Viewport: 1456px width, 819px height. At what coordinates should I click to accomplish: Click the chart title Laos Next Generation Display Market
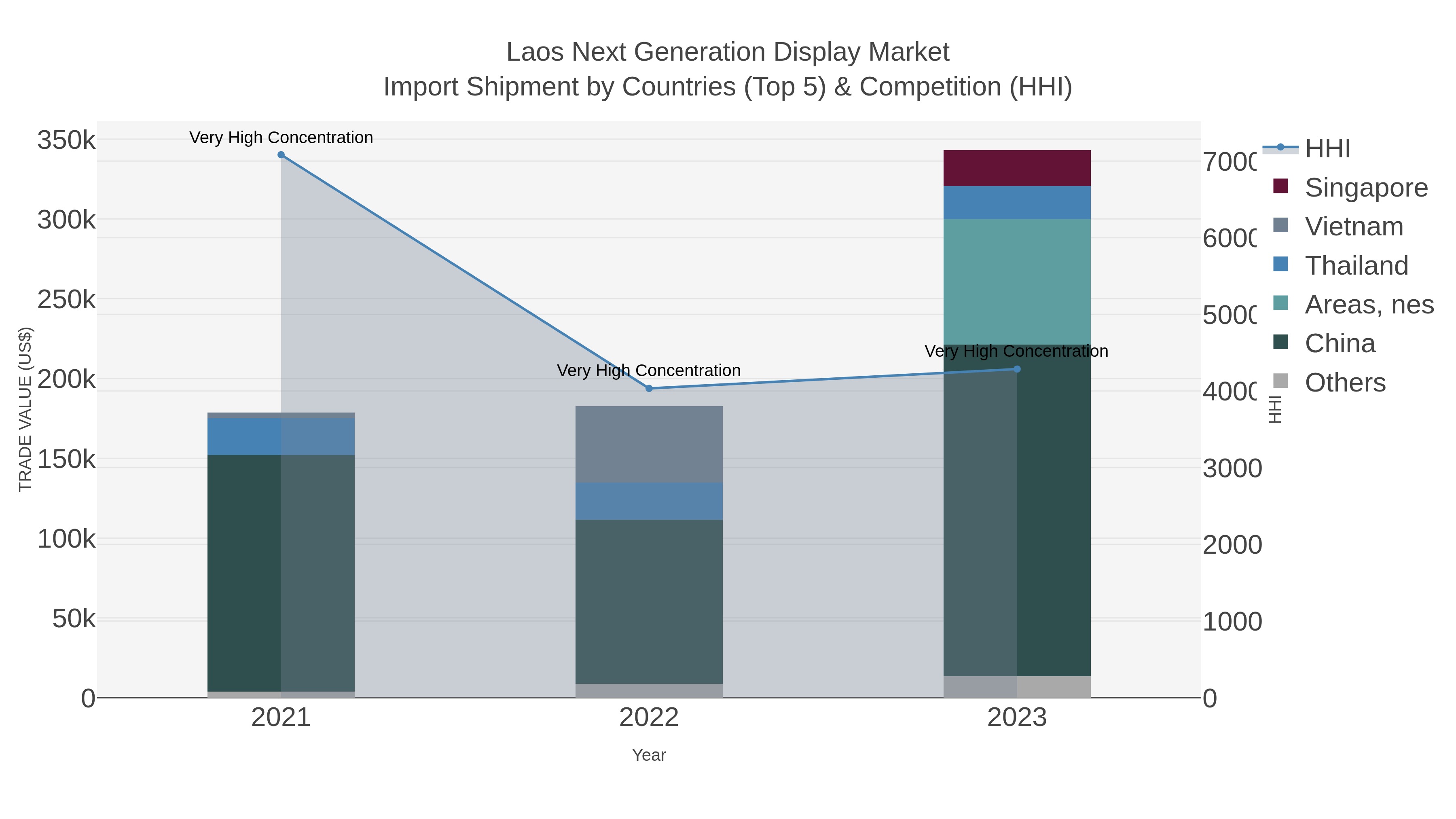(x=728, y=52)
